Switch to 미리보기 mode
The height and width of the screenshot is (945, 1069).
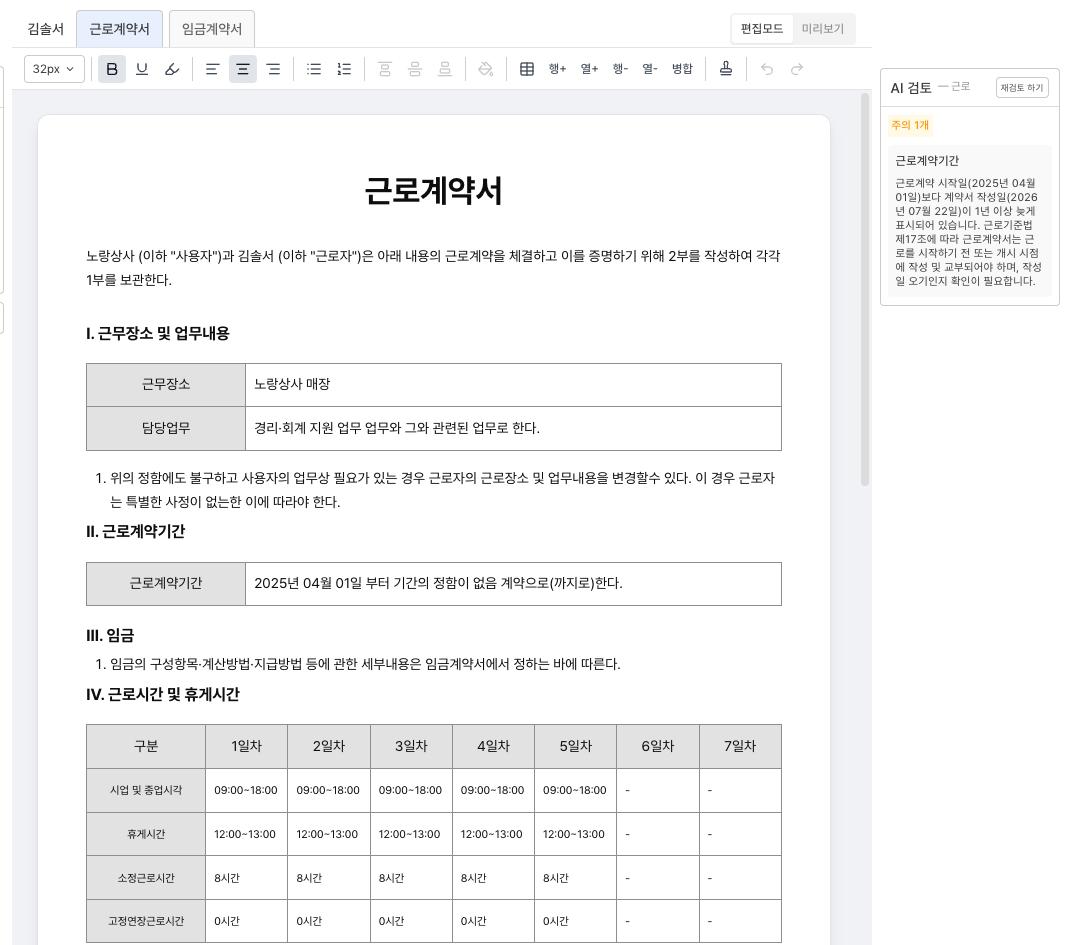pos(823,29)
